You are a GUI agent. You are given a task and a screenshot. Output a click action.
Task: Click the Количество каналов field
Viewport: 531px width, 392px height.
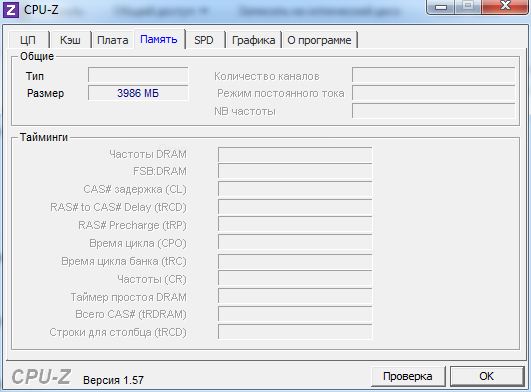coord(433,75)
